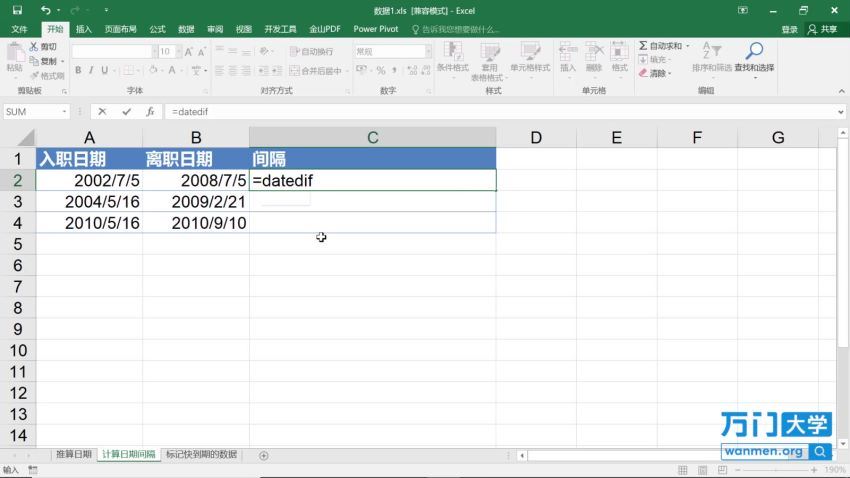Toggle Underline formatting button
This screenshot has height=478, width=850.
(x=105, y=70)
